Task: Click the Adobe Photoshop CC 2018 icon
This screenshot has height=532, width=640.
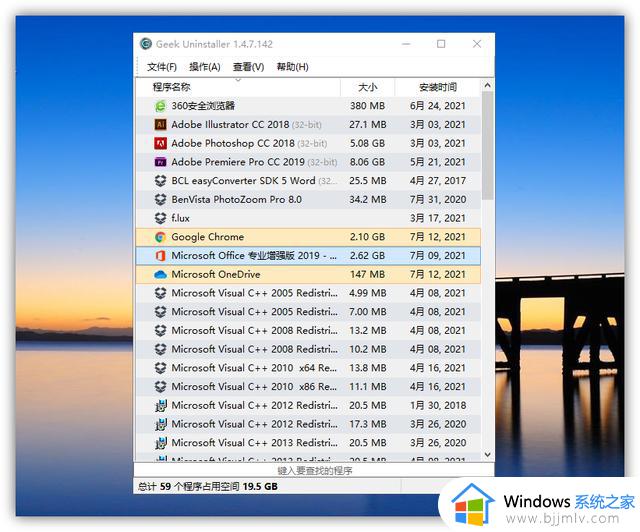Action: (160, 143)
